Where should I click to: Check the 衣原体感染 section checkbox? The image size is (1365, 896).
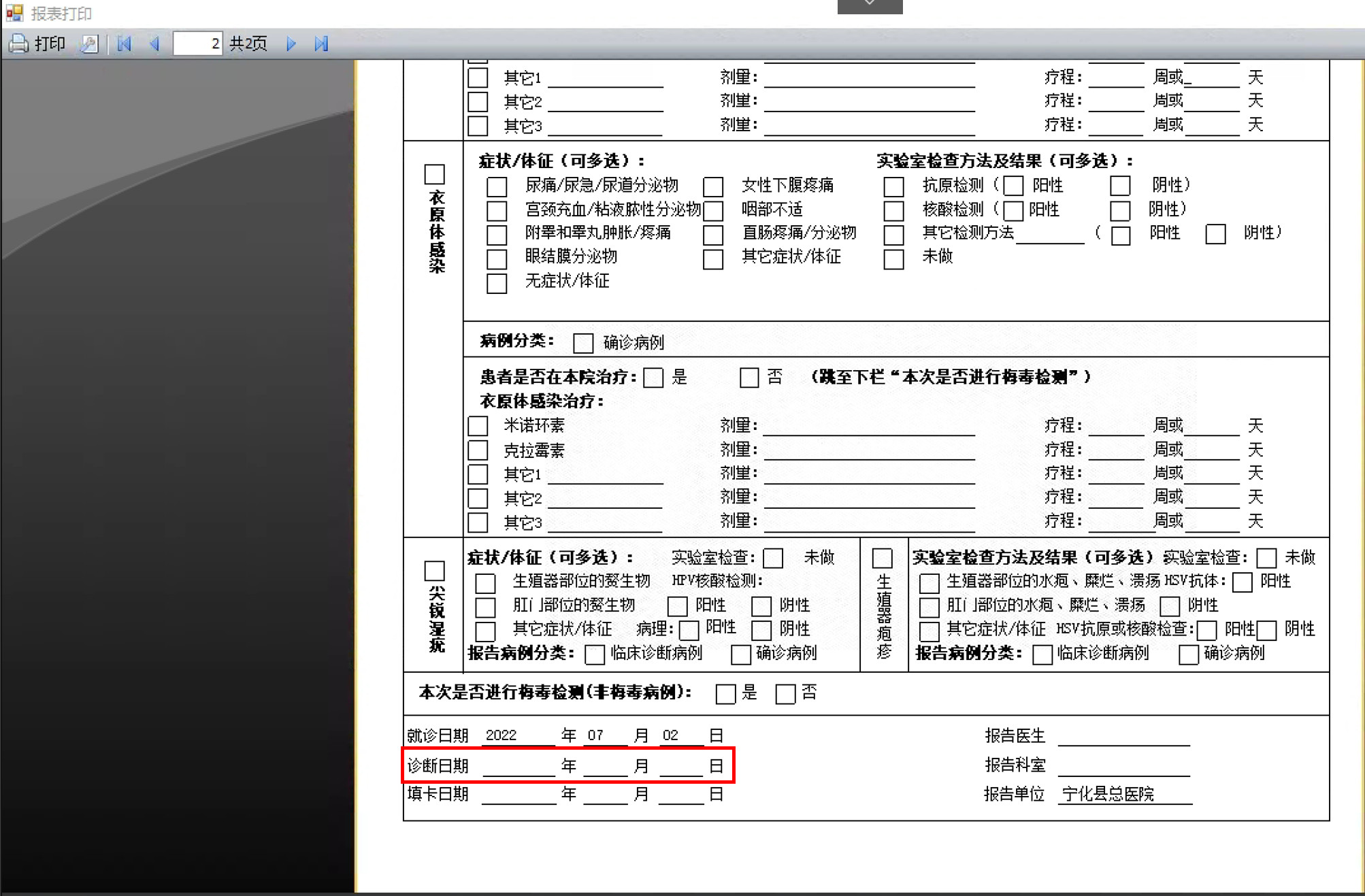pos(434,174)
